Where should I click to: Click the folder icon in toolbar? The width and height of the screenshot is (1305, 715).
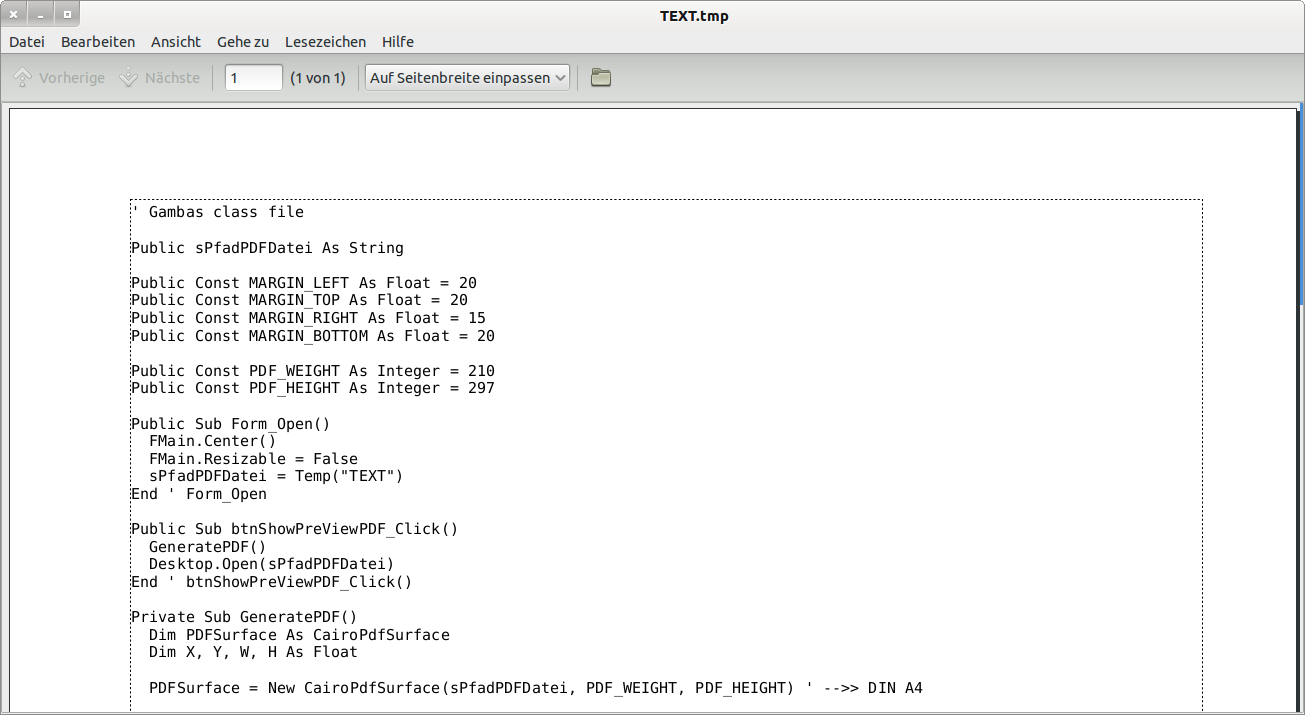click(x=601, y=78)
